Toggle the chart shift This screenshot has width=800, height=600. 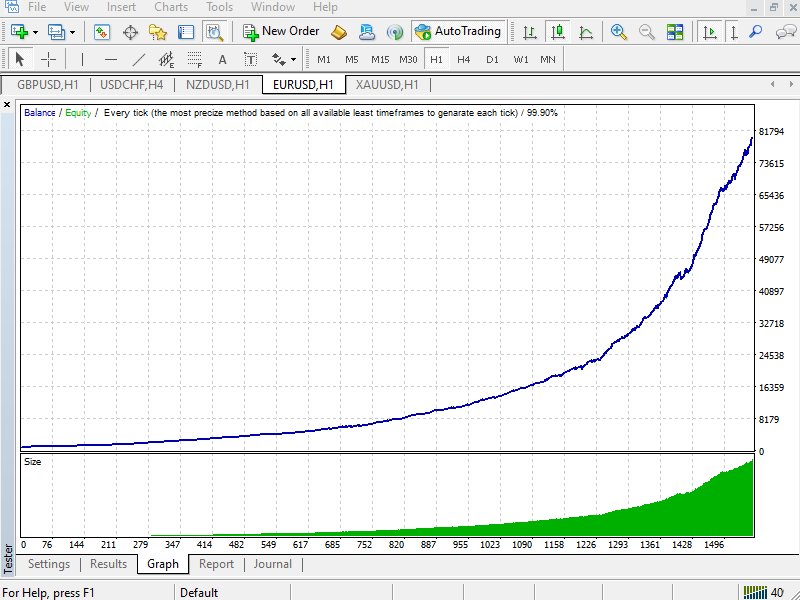click(734, 31)
